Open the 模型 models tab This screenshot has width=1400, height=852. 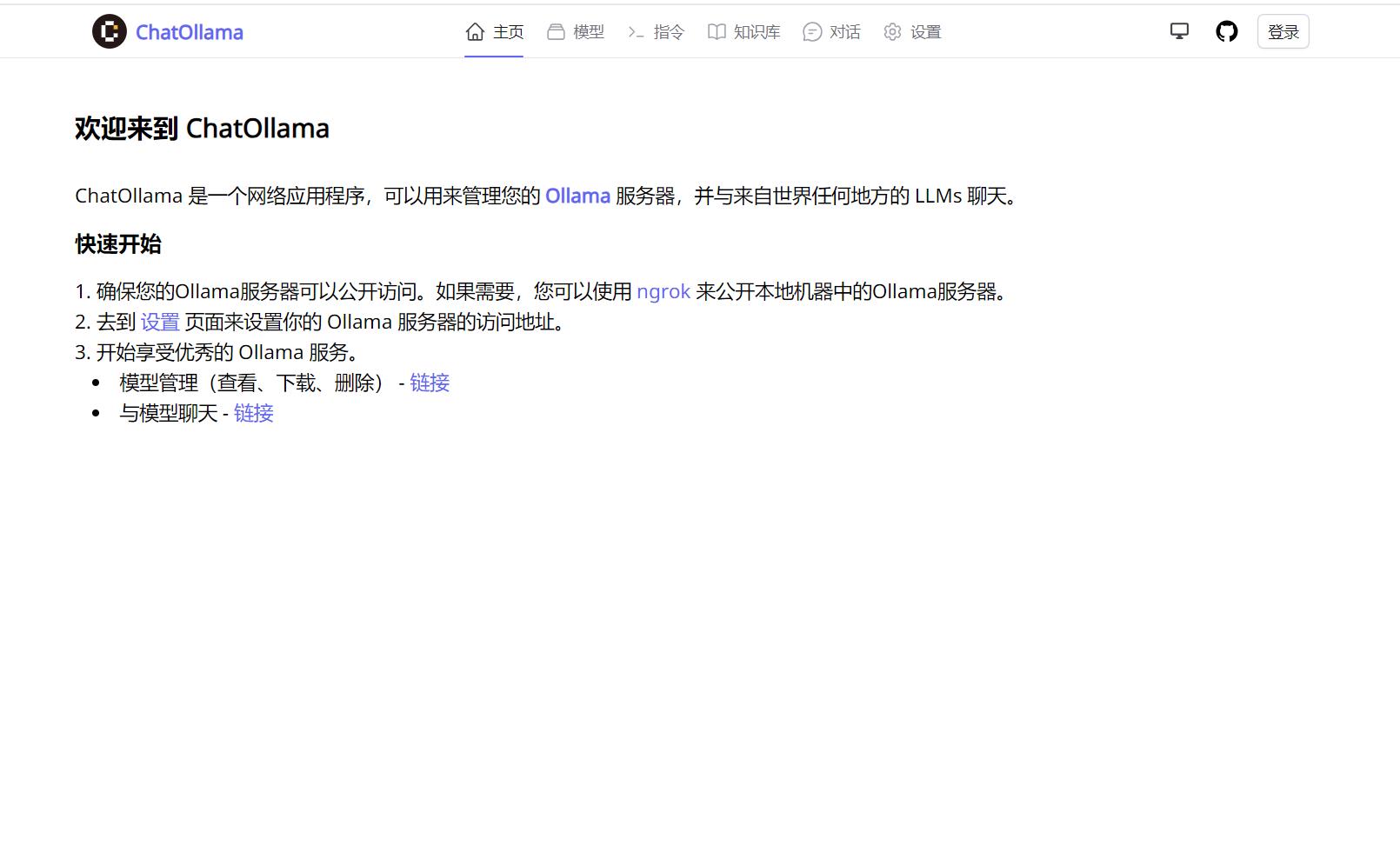click(576, 32)
